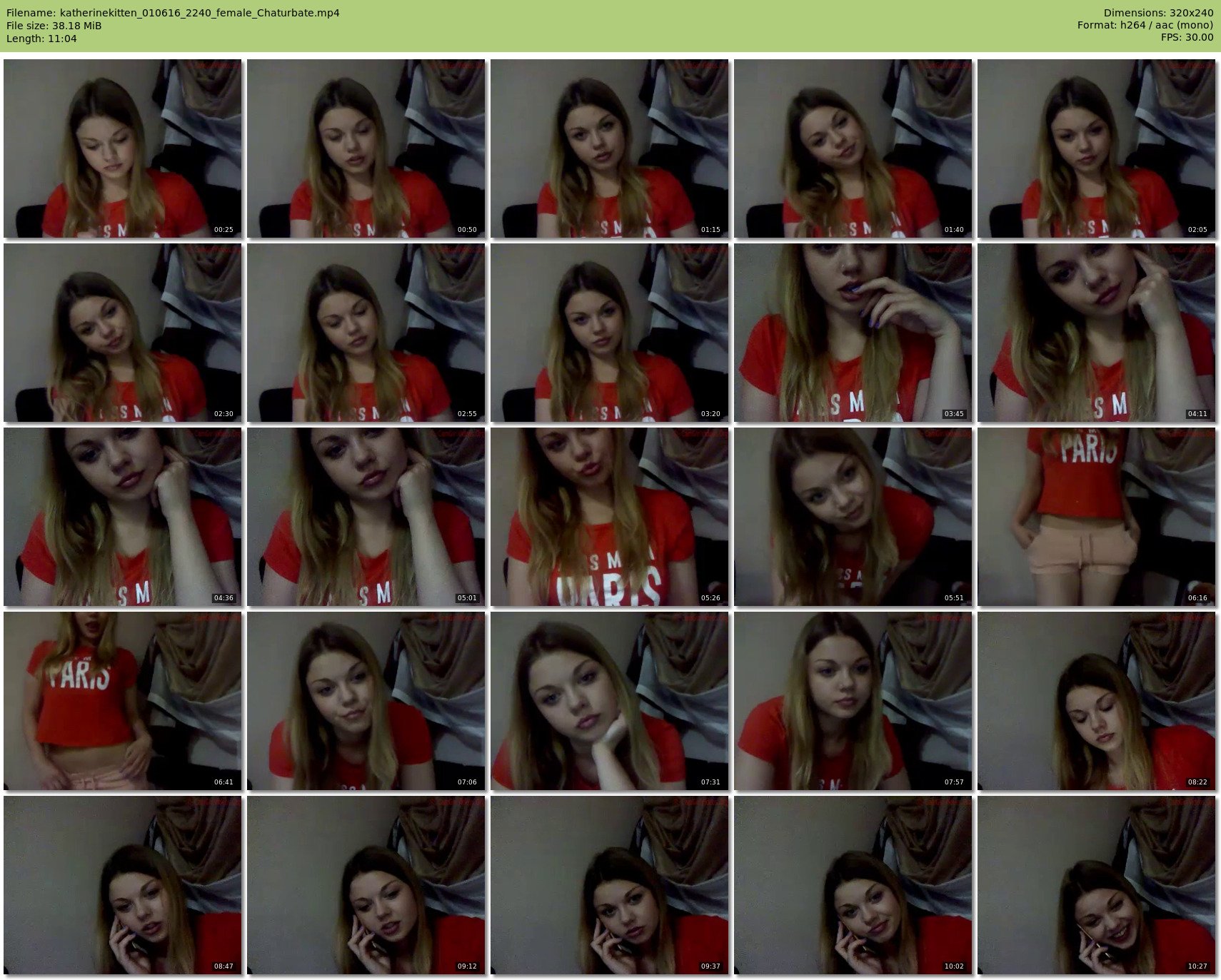The image size is (1221, 980).
Task: Open the frame timestamped 09:37
Action: (610, 885)
